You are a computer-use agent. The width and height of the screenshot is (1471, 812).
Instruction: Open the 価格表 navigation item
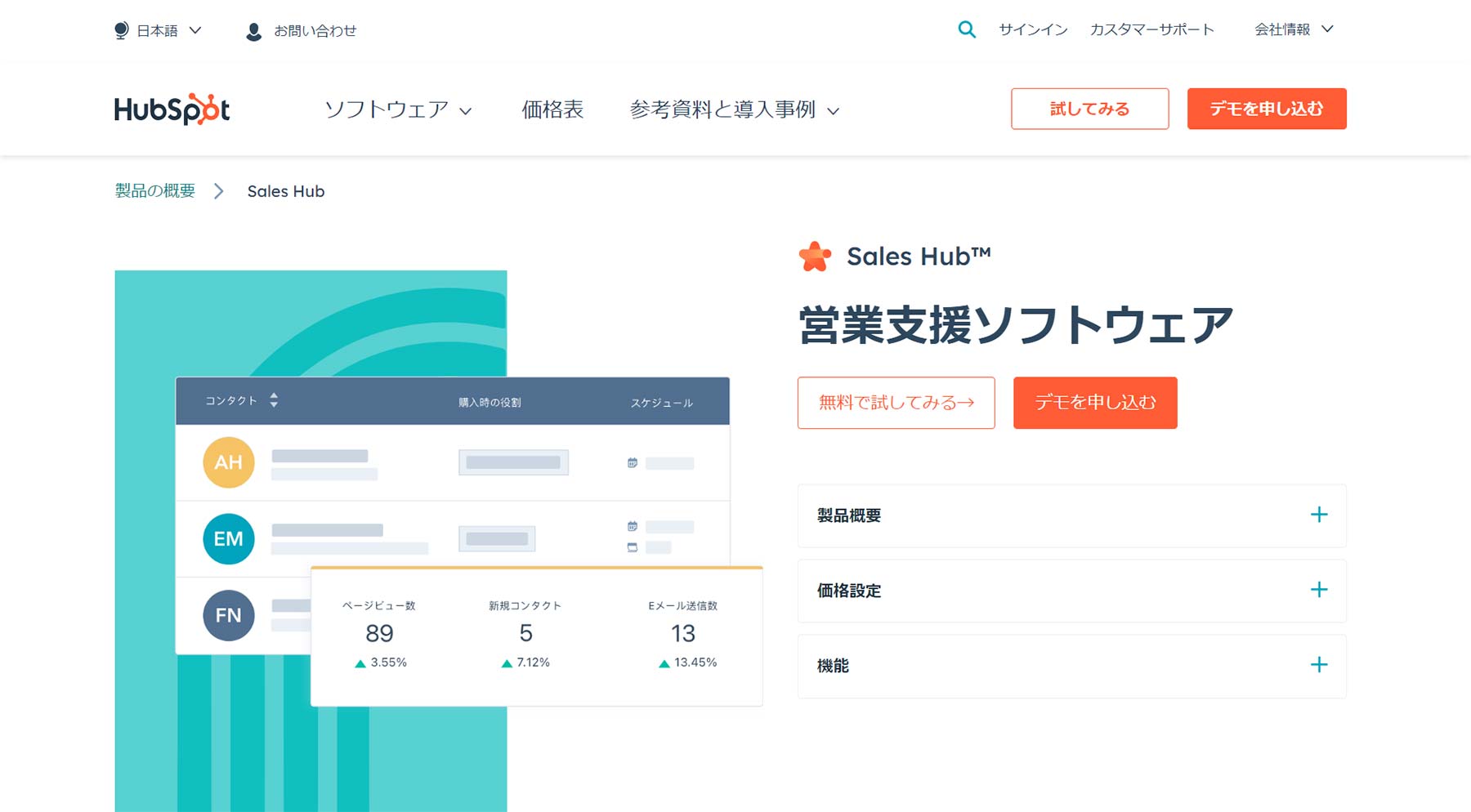click(x=552, y=109)
